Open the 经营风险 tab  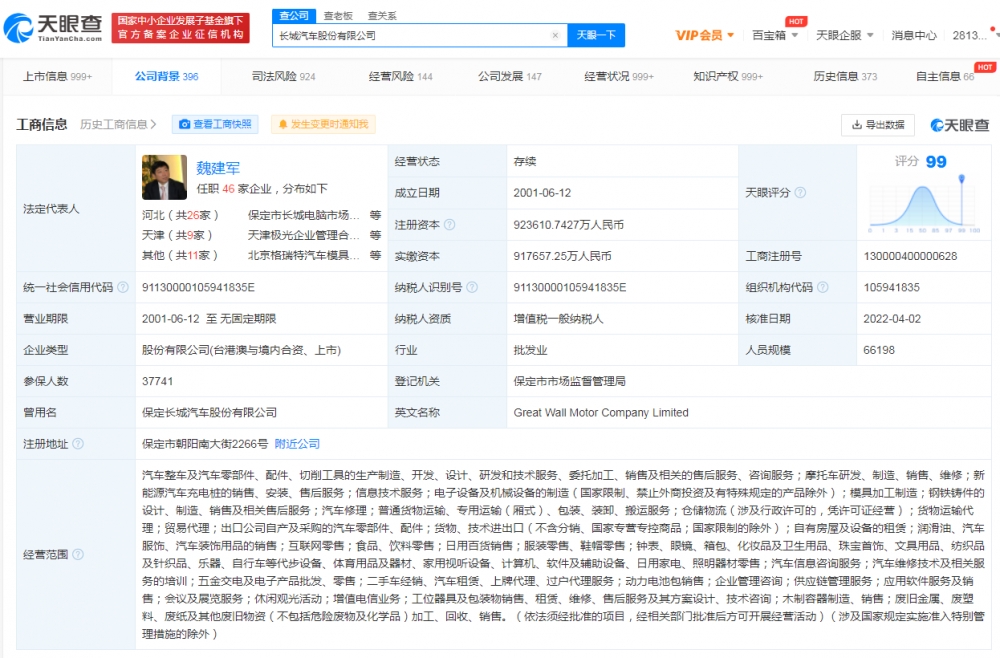[x=401, y=77]
